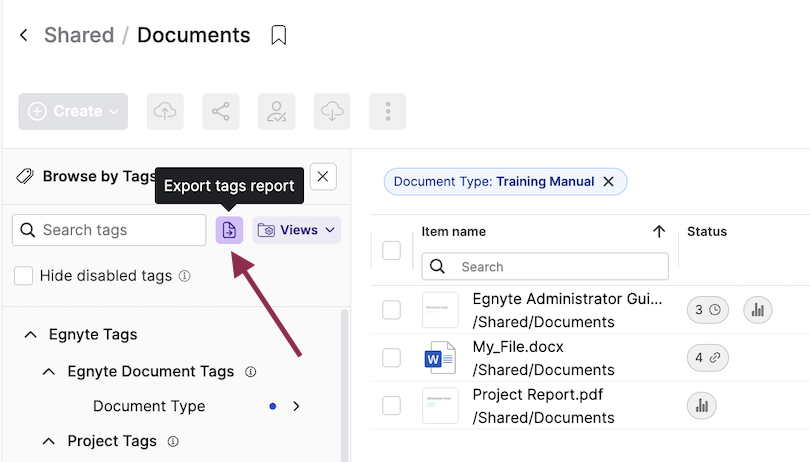Collapse the Egnyte Tags tree section
Viewport: 810px width, 462px height.
click(30, 335)
